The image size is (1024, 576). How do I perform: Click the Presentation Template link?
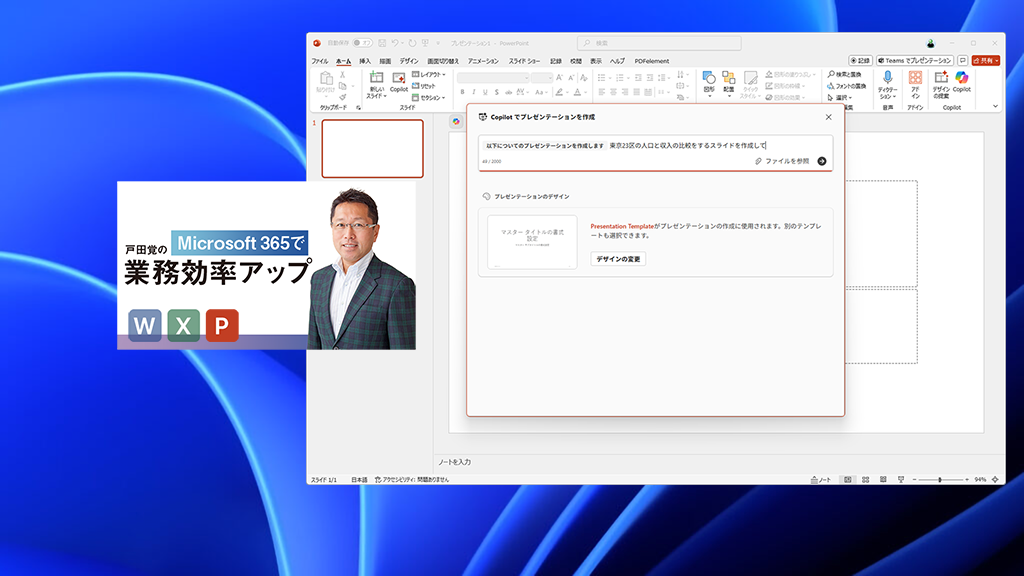point(622,226)
